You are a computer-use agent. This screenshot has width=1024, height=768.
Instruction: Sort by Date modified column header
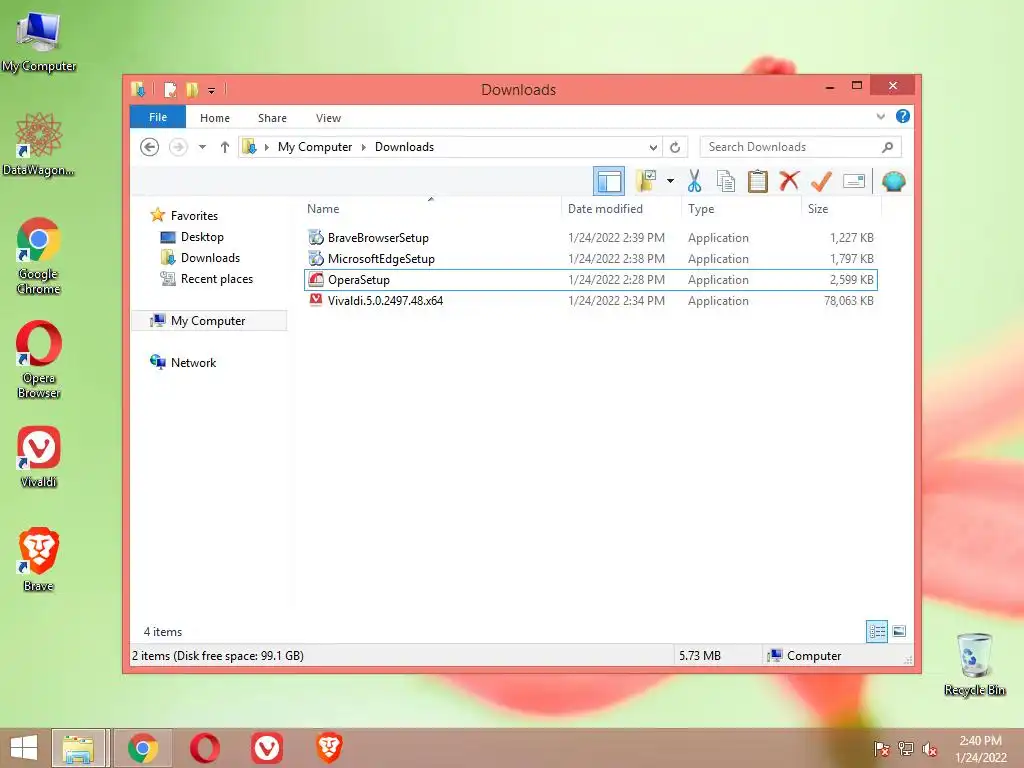point(605,208)
